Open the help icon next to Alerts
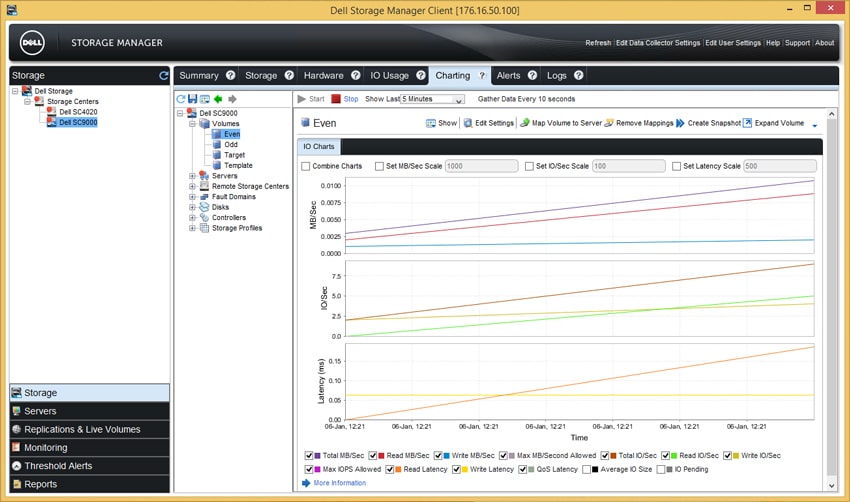 [x=532, y=75]
